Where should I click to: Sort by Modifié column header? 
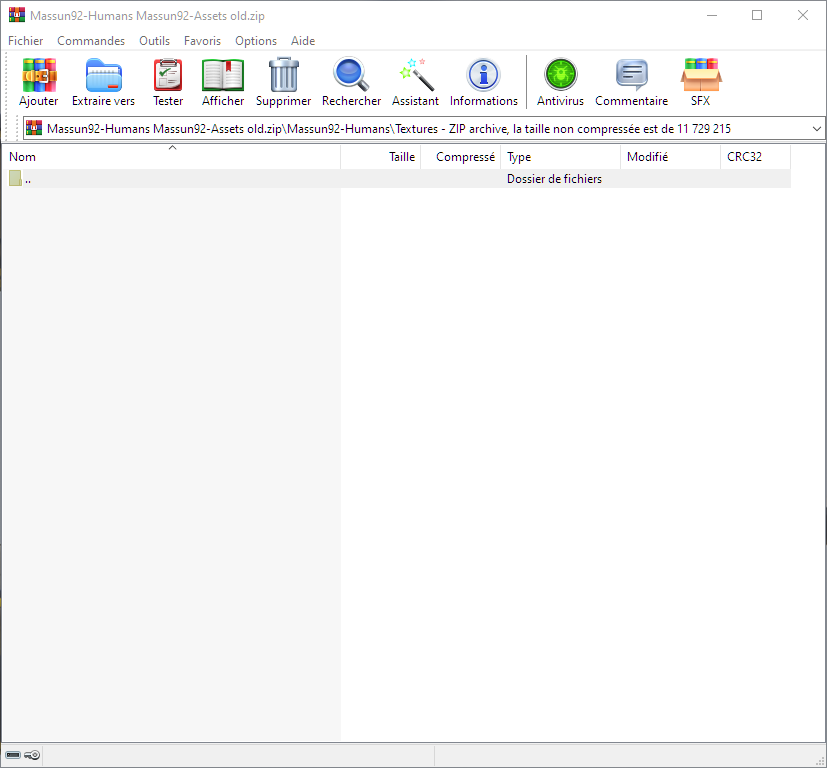coord(670,157)
